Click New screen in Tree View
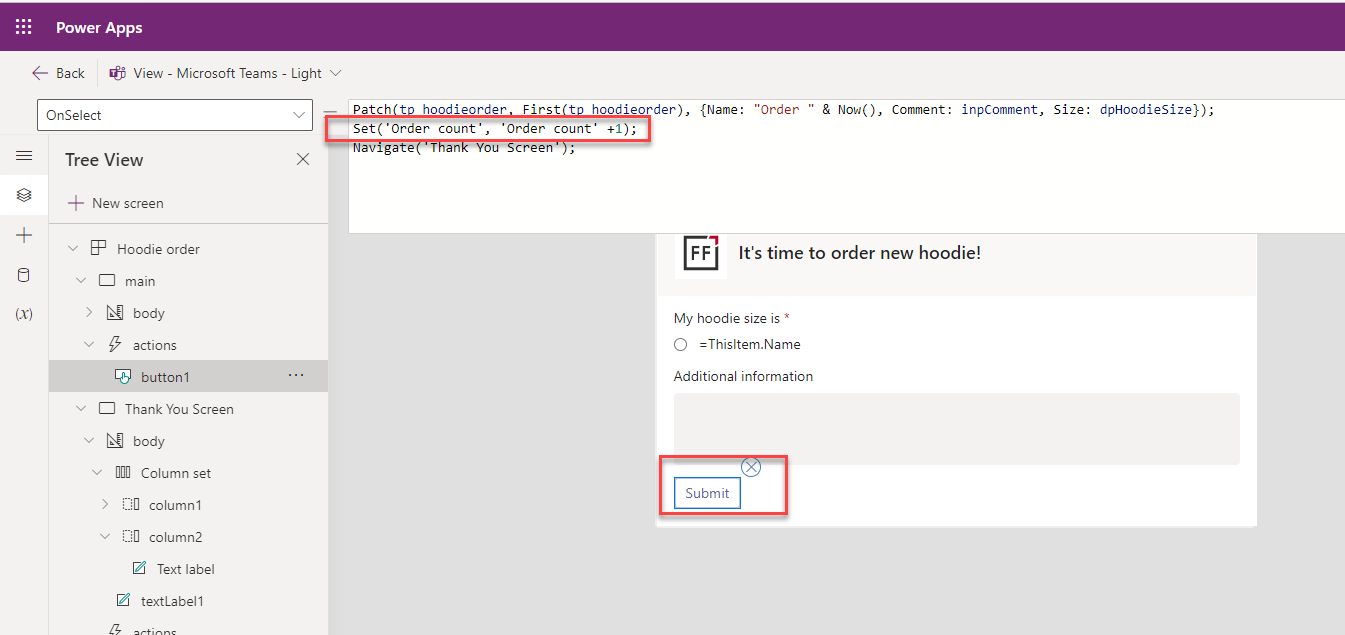Screen dimensions: 1345x635 [116, 203]
